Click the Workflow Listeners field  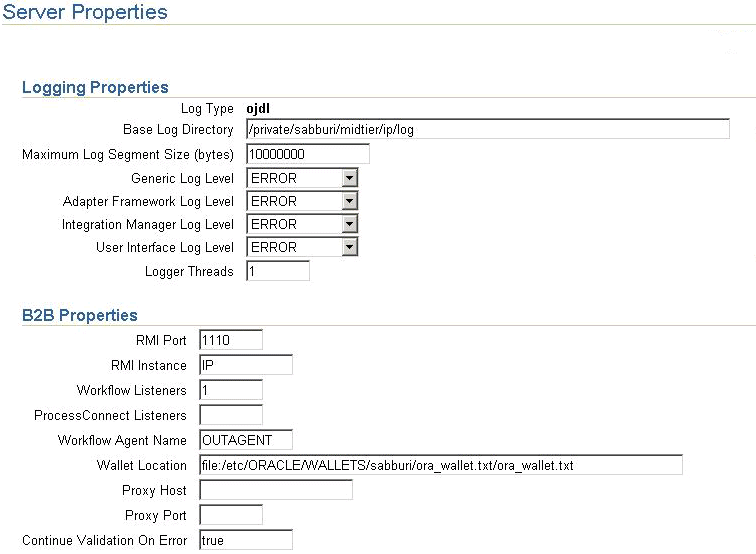[x=231, y=390]
